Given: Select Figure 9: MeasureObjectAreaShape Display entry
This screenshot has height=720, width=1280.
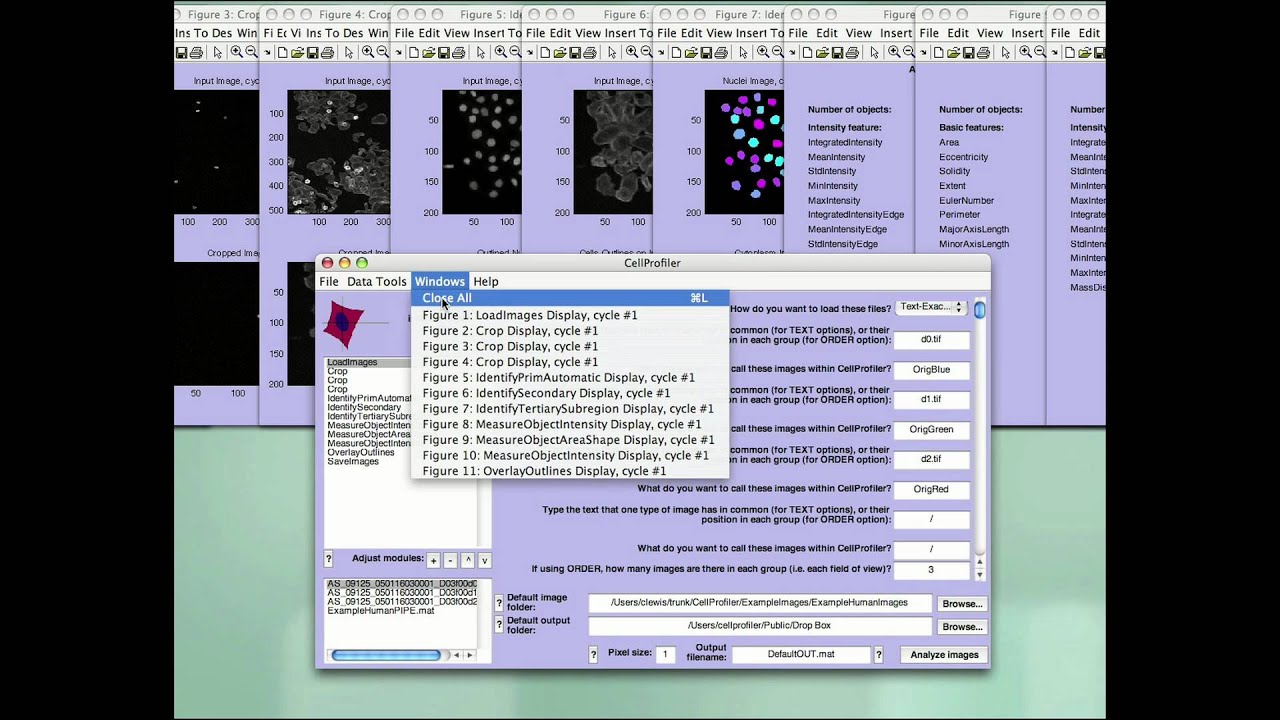Looking at the screenshot, I should (x=568, y=440).
